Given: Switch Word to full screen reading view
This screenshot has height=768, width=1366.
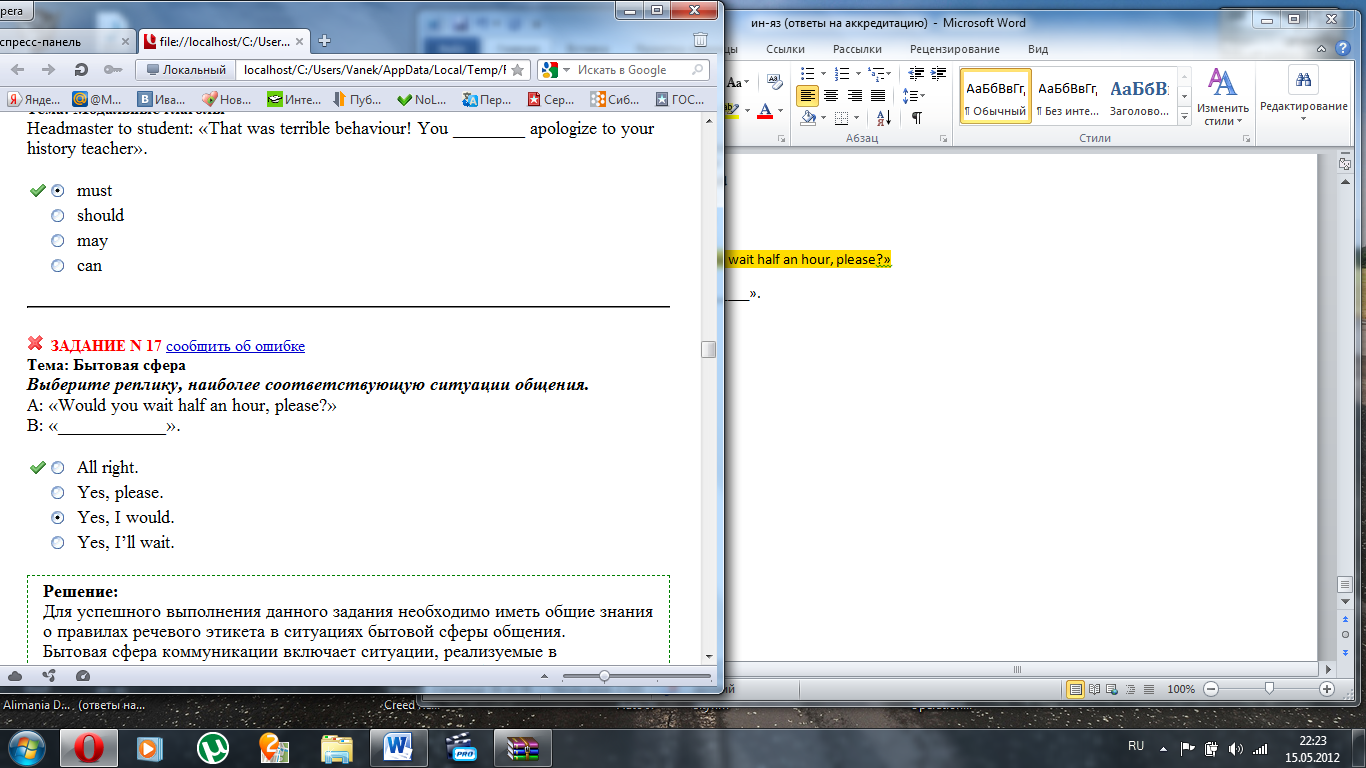Looking at the screenshot, I should click(x=1096, y=689).
